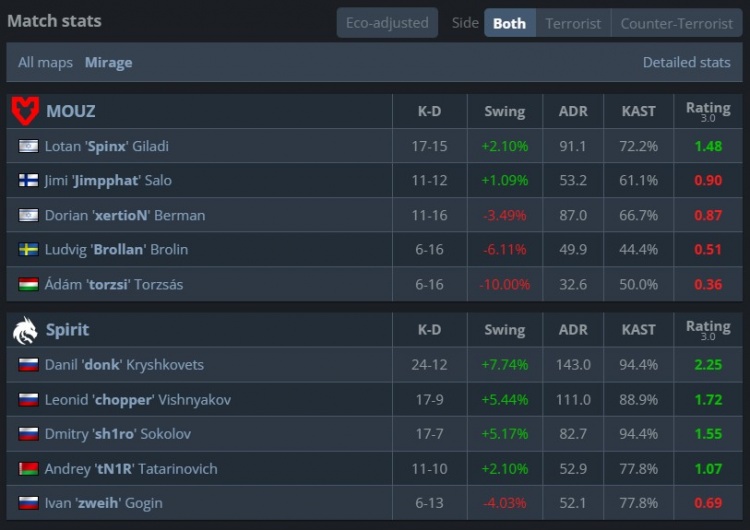
Task: Select the Mirage map tab
Action: click(108, 62)
